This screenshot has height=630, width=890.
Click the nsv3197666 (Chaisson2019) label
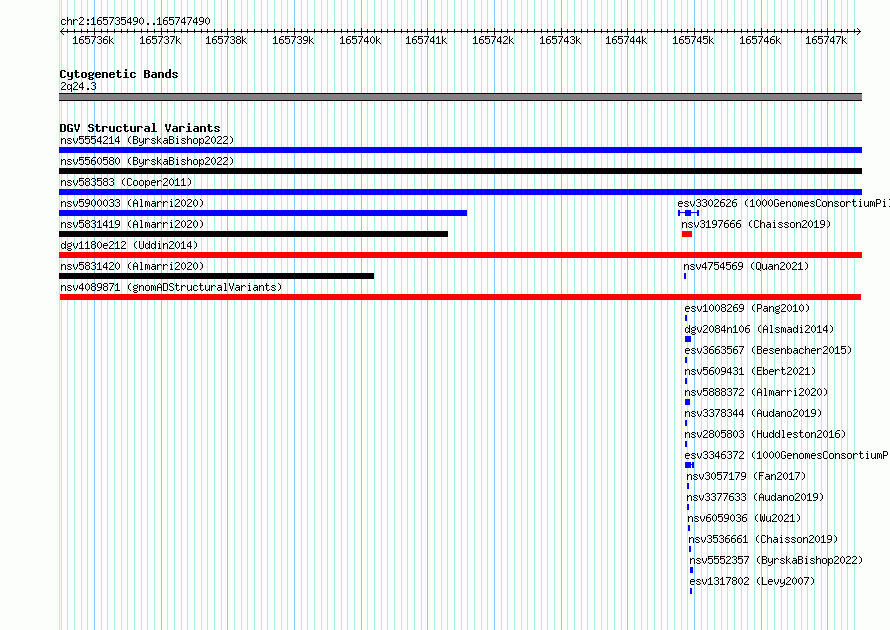pos(756,224)
